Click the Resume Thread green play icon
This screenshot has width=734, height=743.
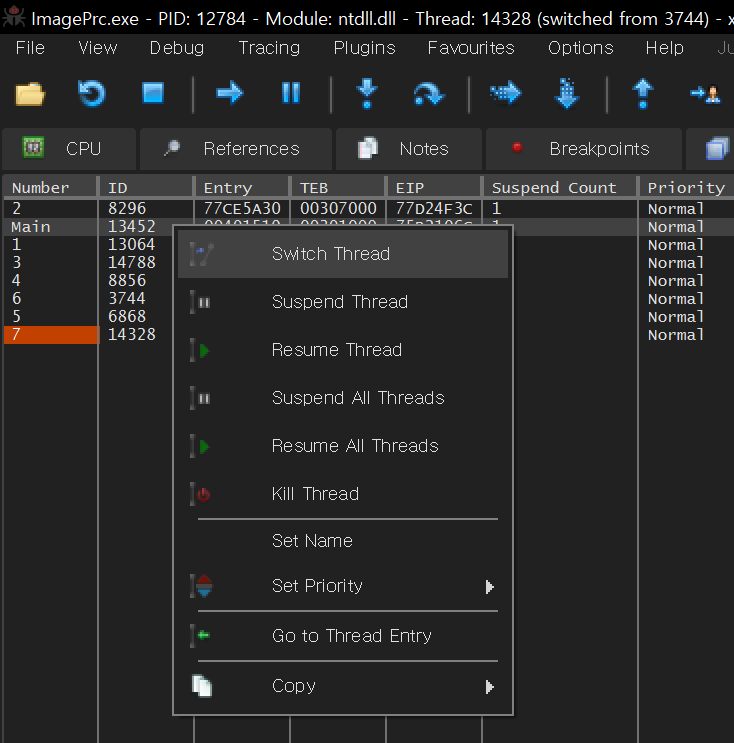pyautogui.click(x=202, y=351)
